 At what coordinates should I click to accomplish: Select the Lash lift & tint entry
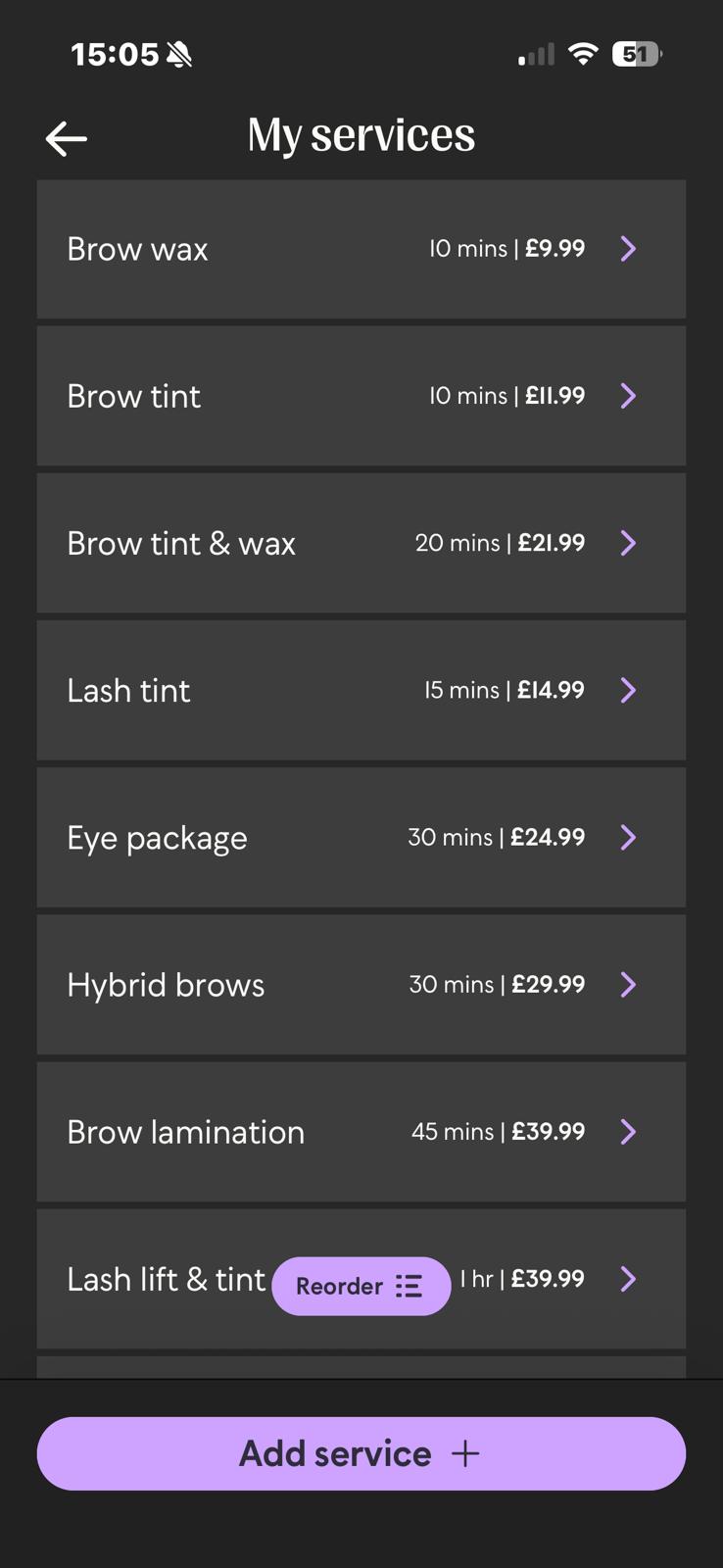[166, 1279]
